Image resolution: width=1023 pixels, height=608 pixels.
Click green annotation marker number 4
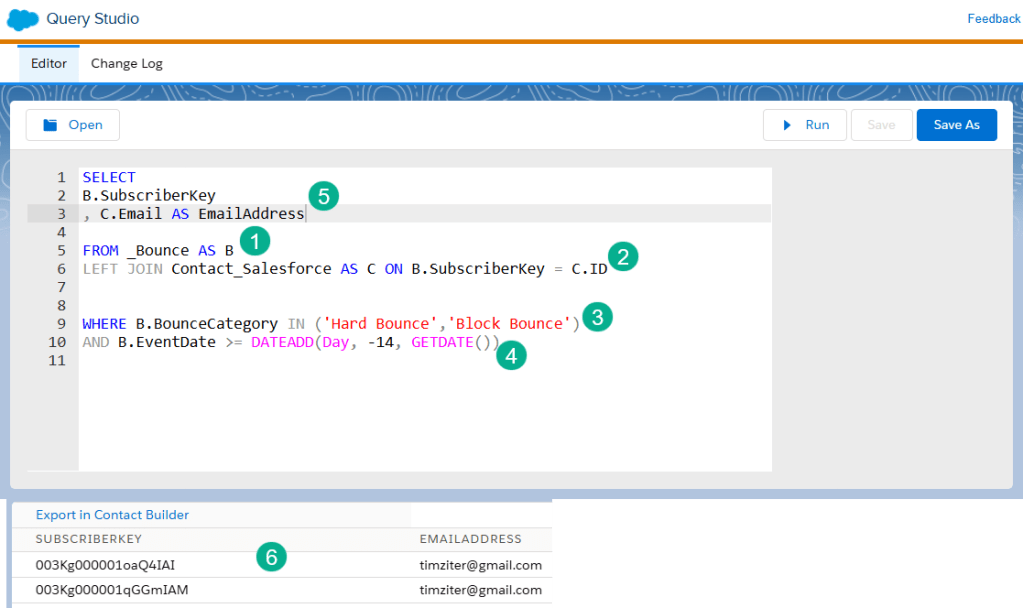pos(511,355)
